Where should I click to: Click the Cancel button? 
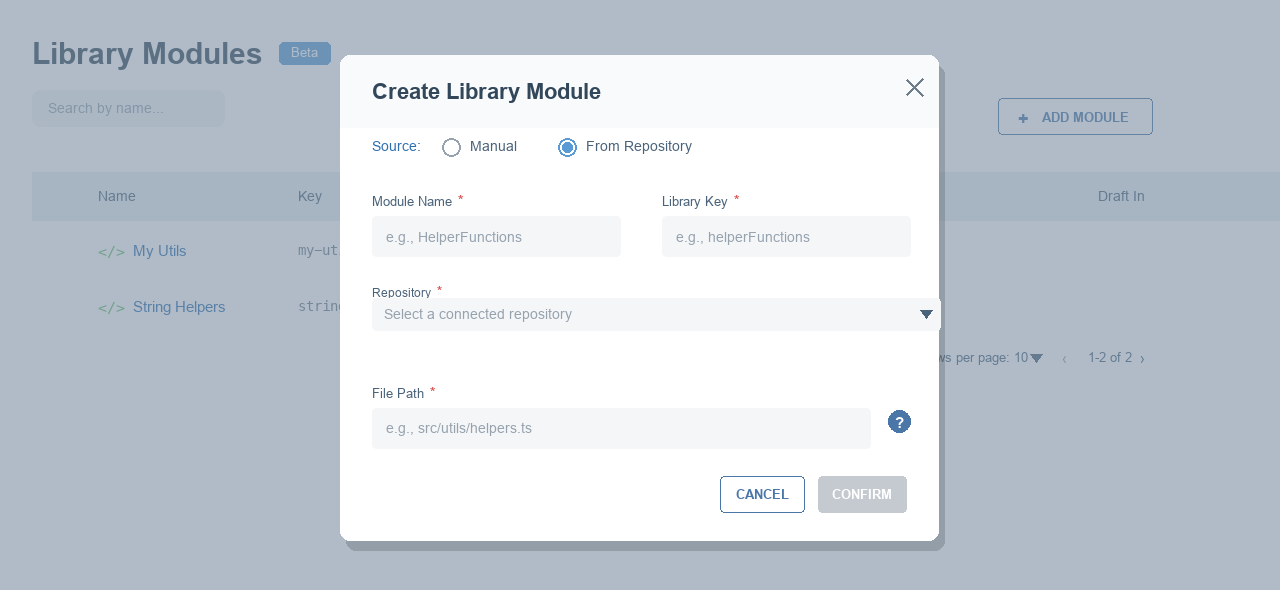point(762,494)
